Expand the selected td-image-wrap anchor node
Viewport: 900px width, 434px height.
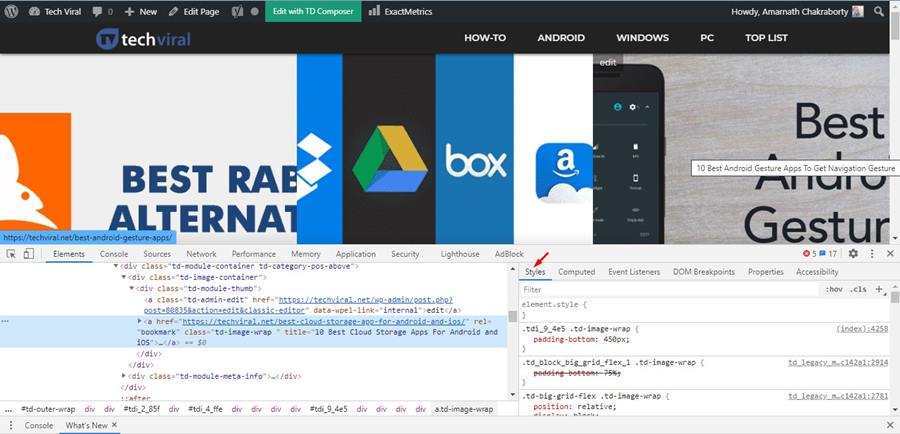tap(139, 321)
